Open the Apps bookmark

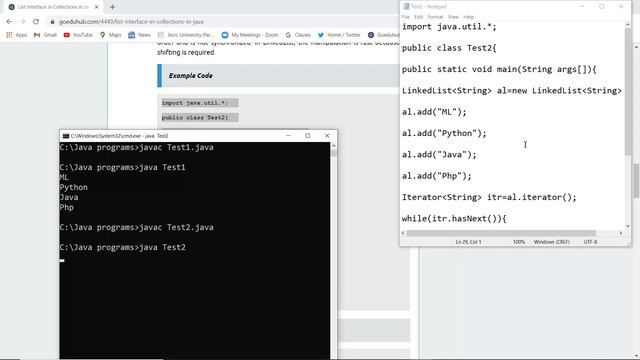(x=17, y=35)
